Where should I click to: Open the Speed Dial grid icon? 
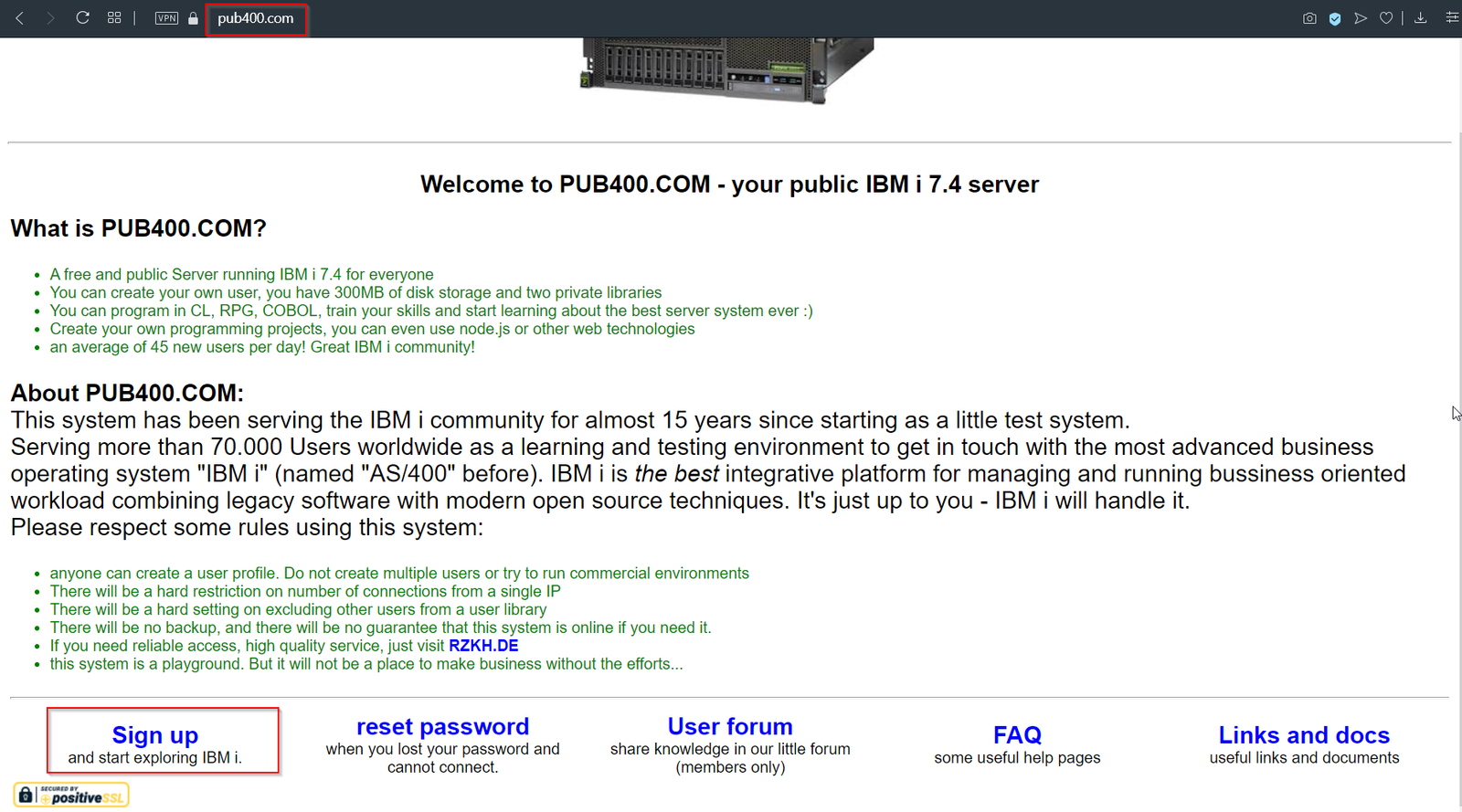coord(114,18)
